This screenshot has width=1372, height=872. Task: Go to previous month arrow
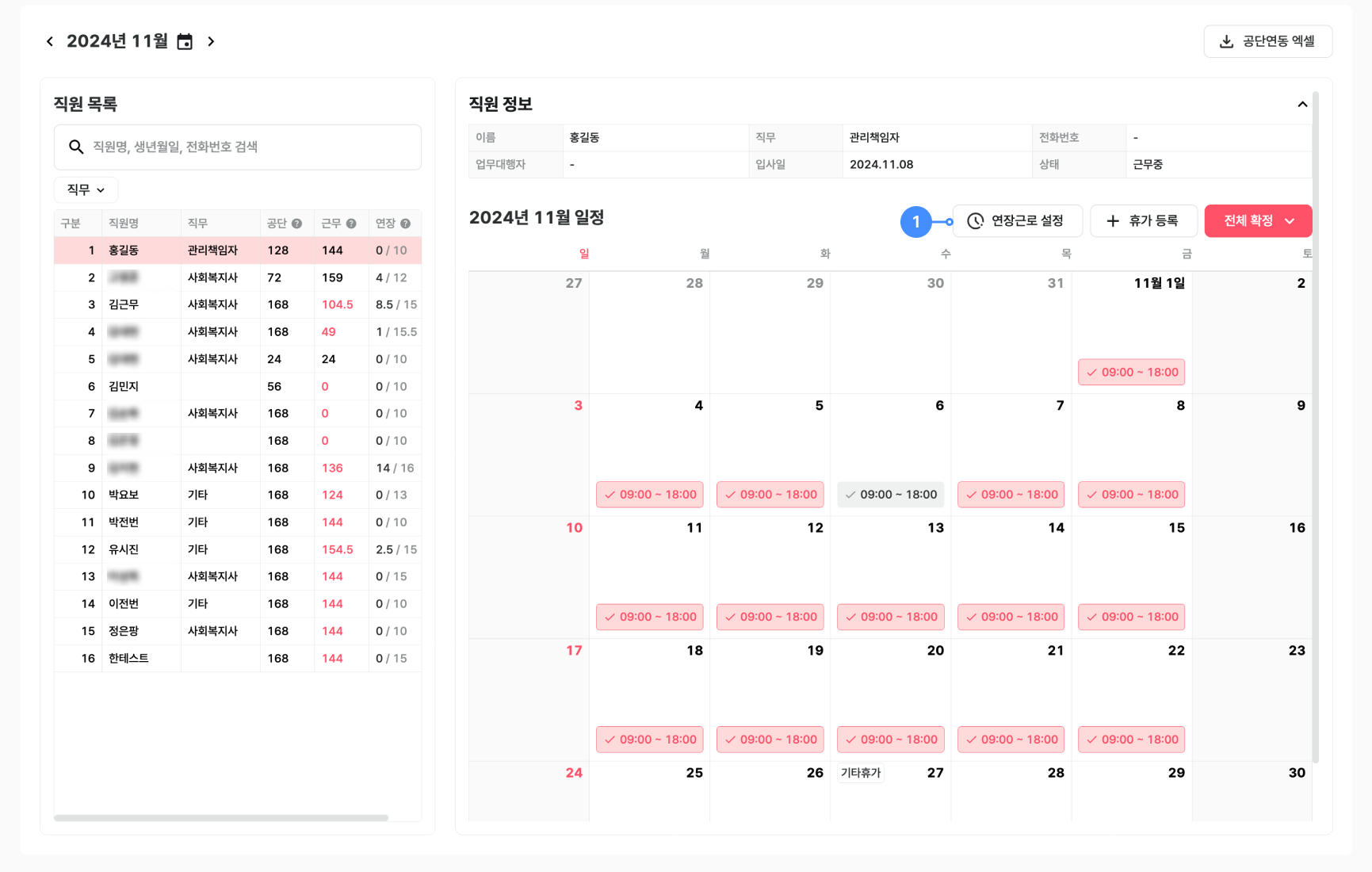tap(50, 41)
